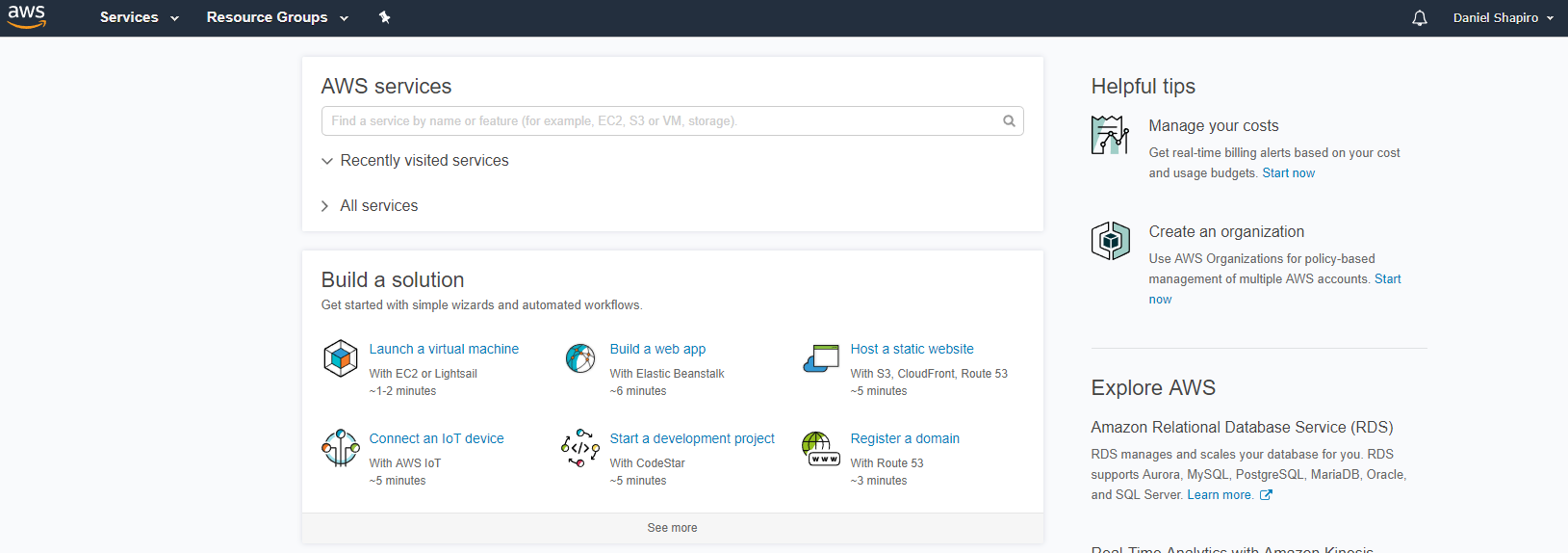Click the pin shortcuts icon in navbar
This screenshot has width=1568, height=553.
coord(384,17)
